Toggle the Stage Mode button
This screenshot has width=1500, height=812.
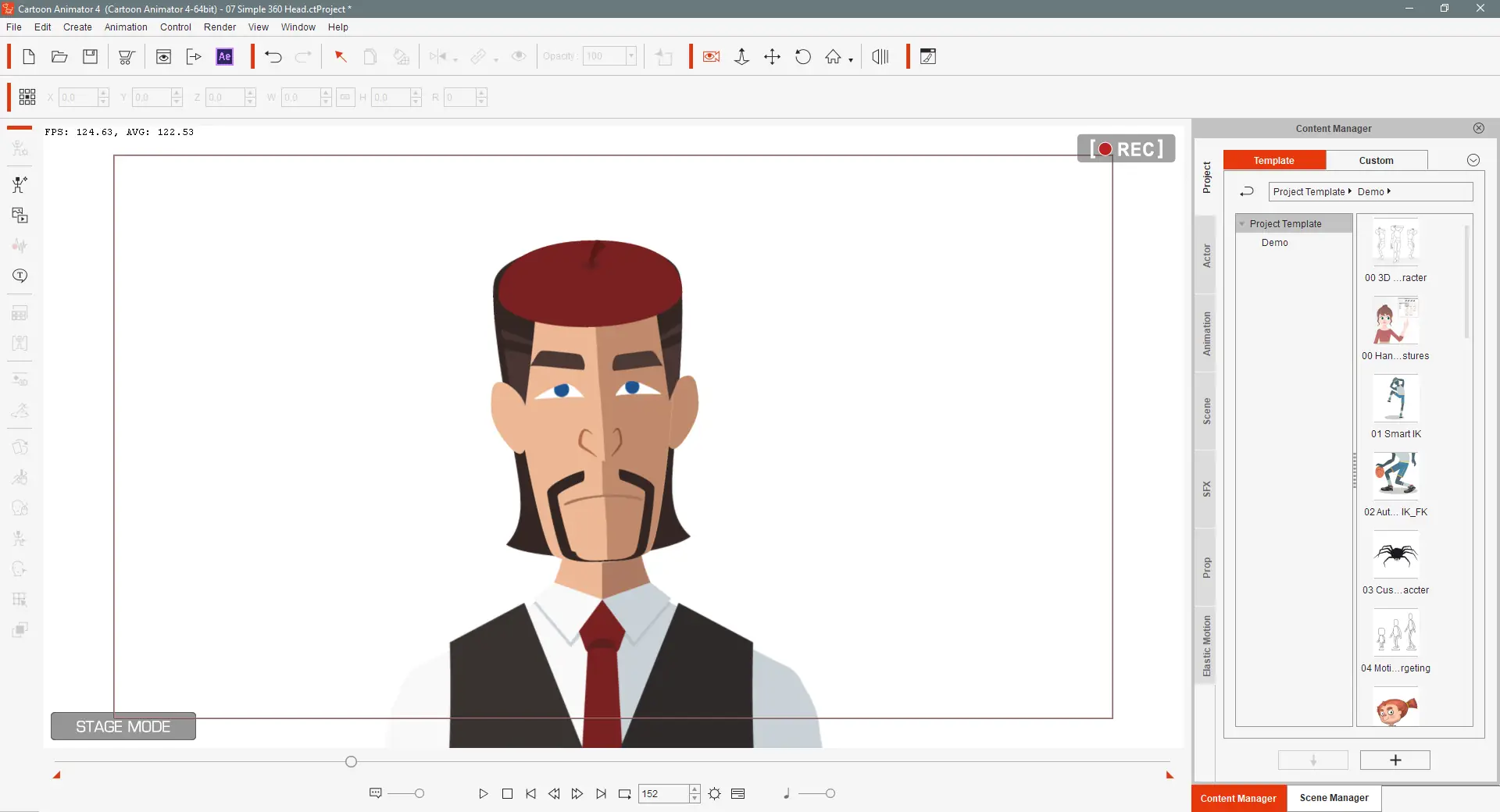(123, 727)
